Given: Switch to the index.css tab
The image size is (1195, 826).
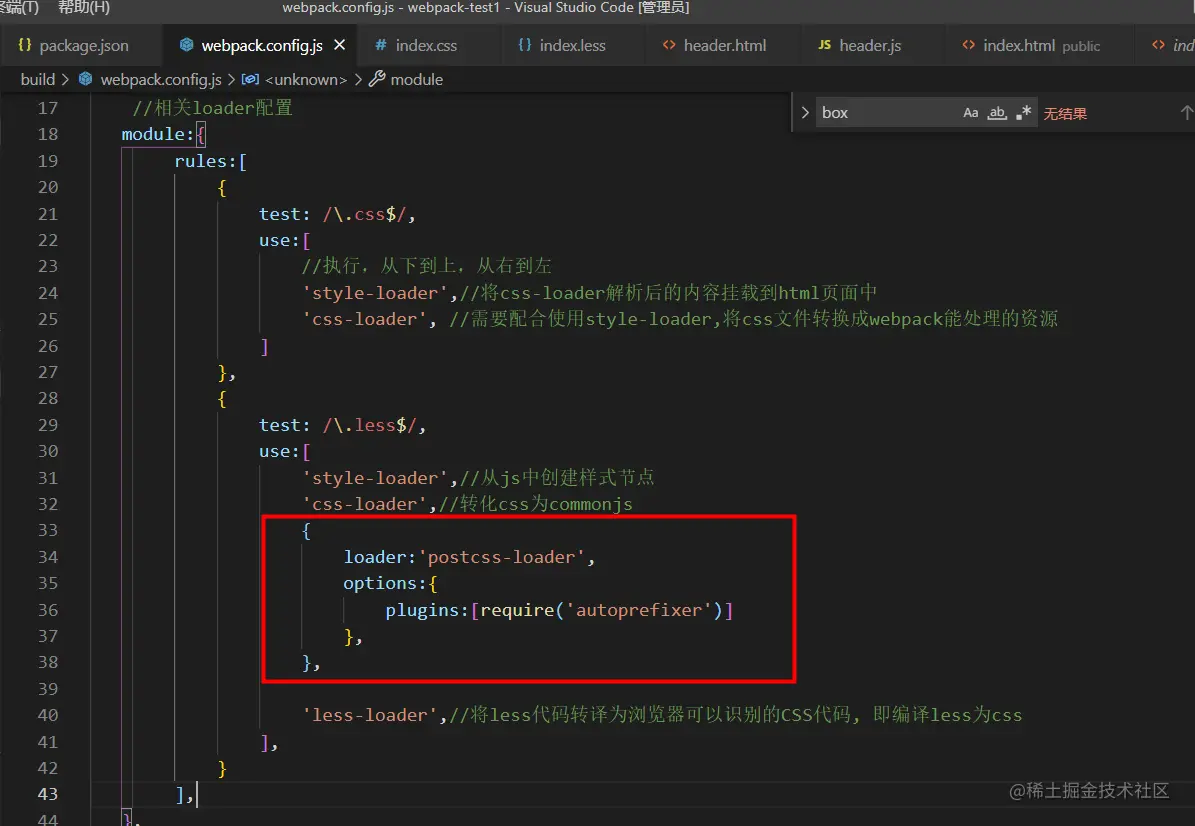Looking at the screenshot, I should coord(416,46).
